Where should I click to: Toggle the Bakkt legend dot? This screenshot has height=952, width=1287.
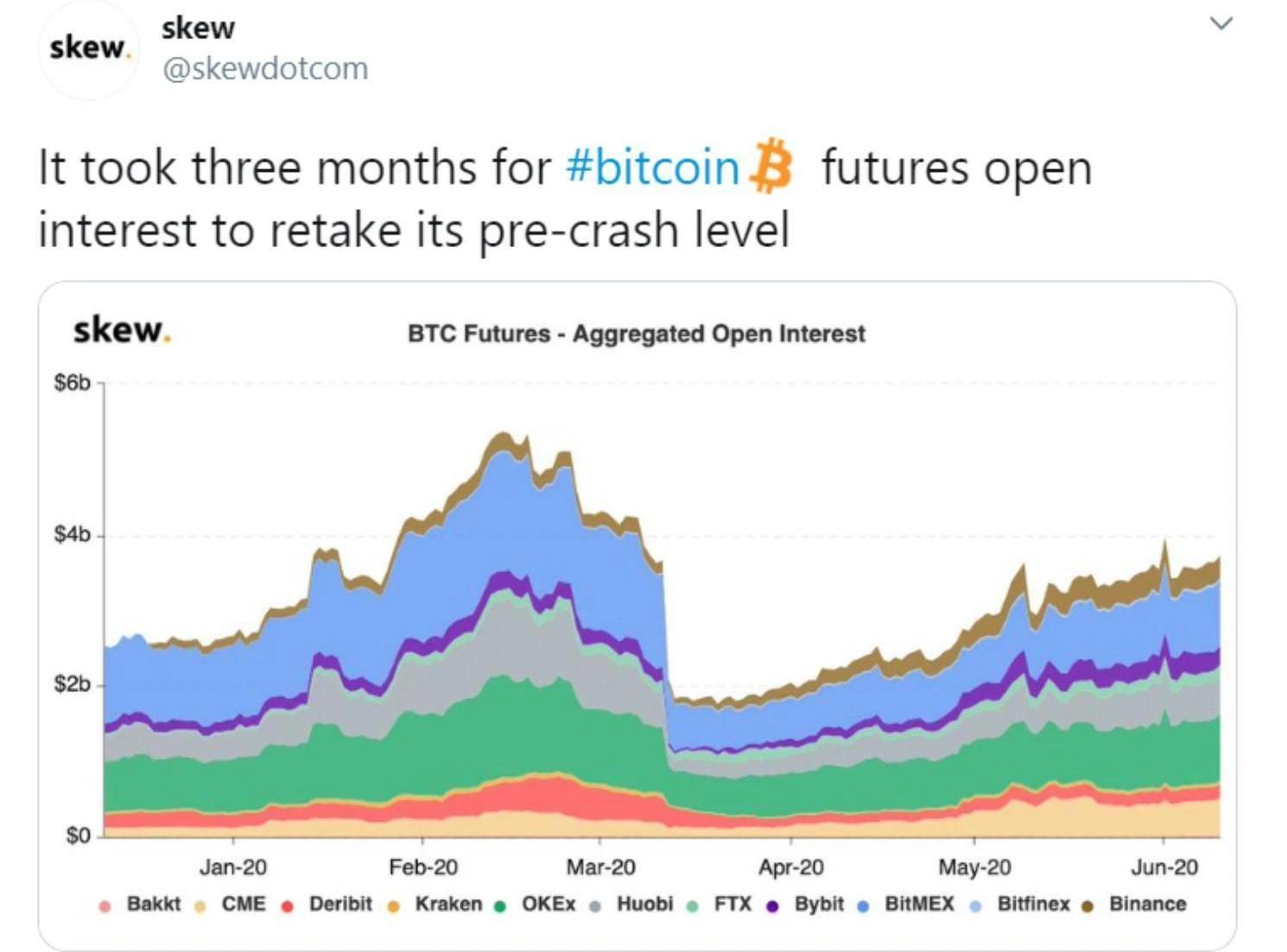point(105,906)
